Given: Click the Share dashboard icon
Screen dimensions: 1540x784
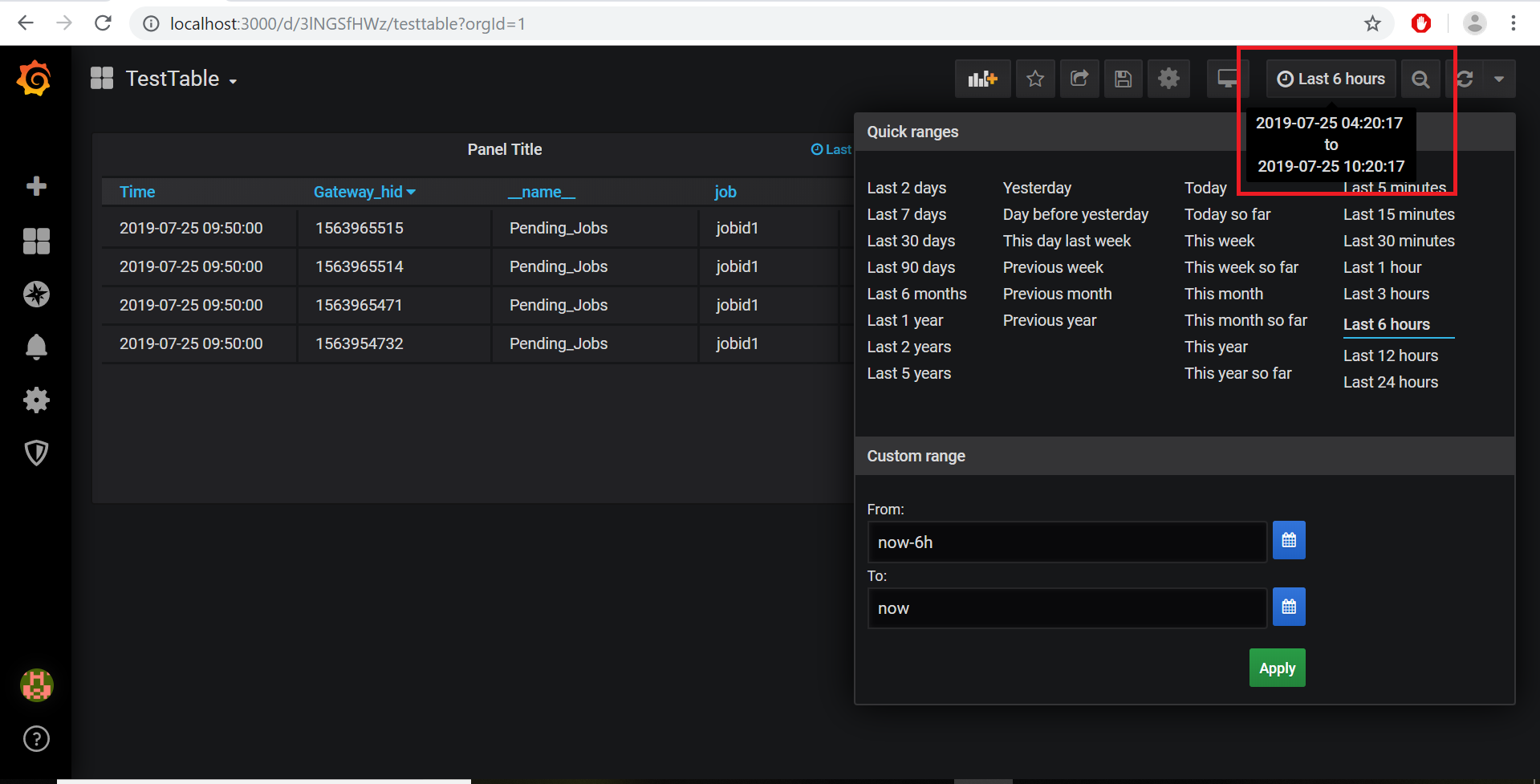Looking at the screenshot, I should tap(1079, 78).
